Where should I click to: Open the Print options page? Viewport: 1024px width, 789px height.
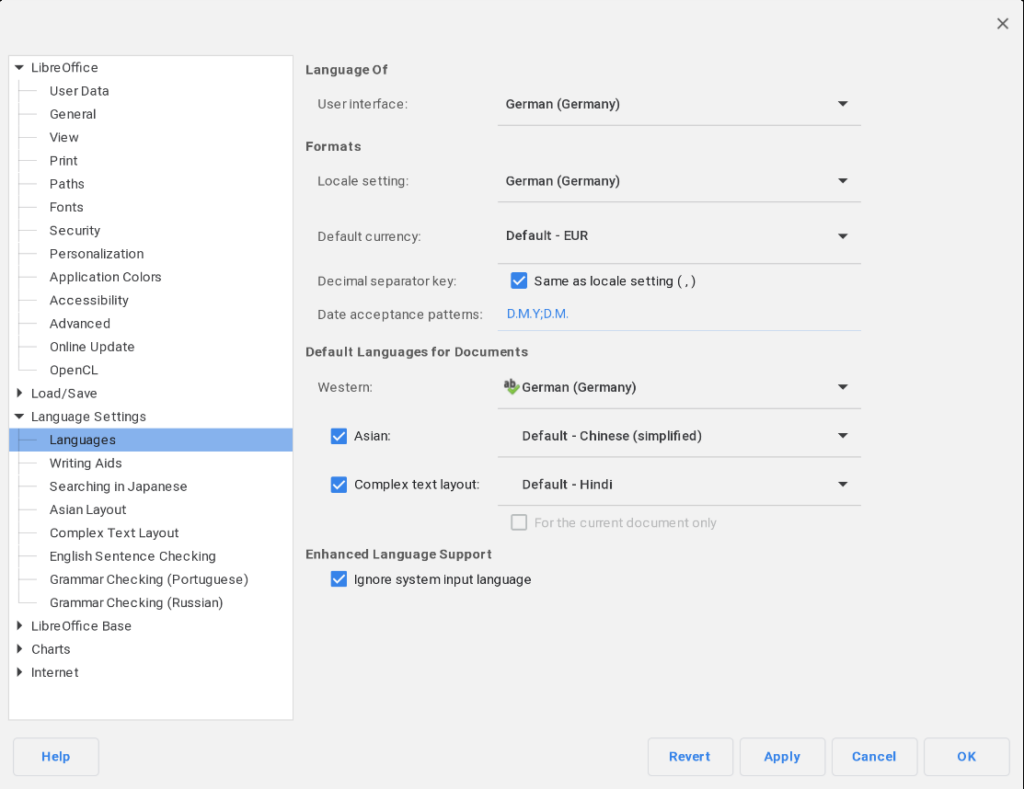pos(63,161)
